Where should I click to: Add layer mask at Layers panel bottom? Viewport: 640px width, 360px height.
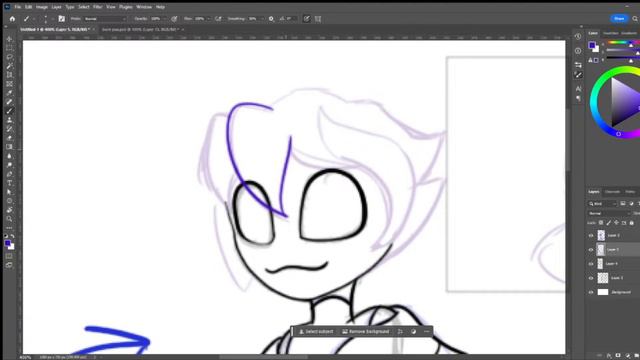[x=618, y=356]
